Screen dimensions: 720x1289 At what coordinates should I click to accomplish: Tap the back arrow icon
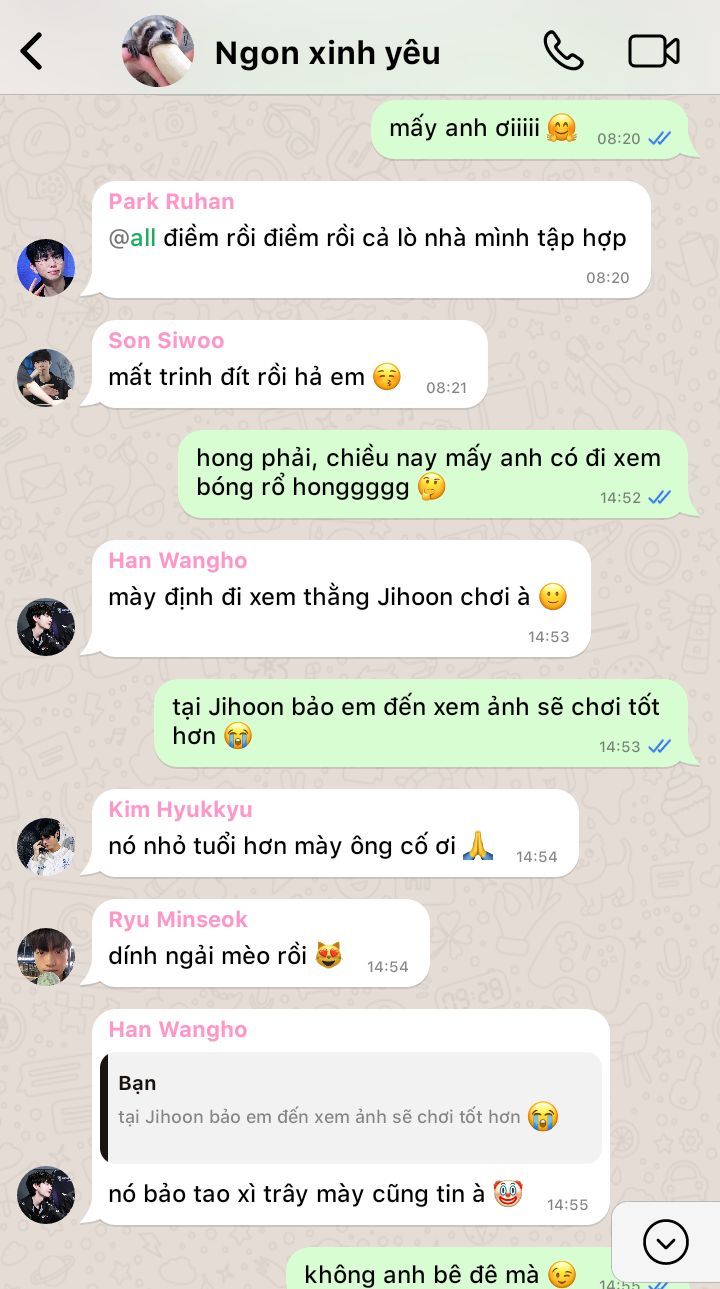click(x=32, y=51)
